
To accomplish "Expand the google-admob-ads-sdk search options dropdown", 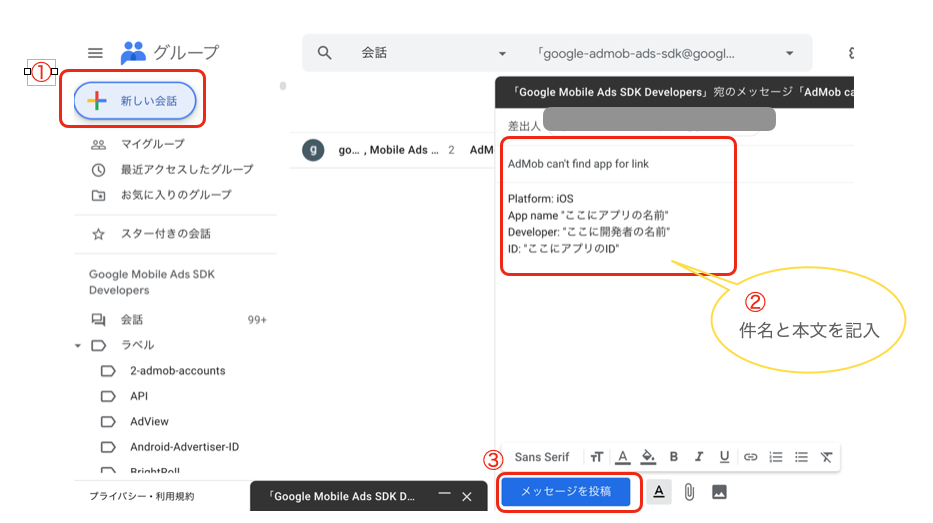I will tap(790, 54).
